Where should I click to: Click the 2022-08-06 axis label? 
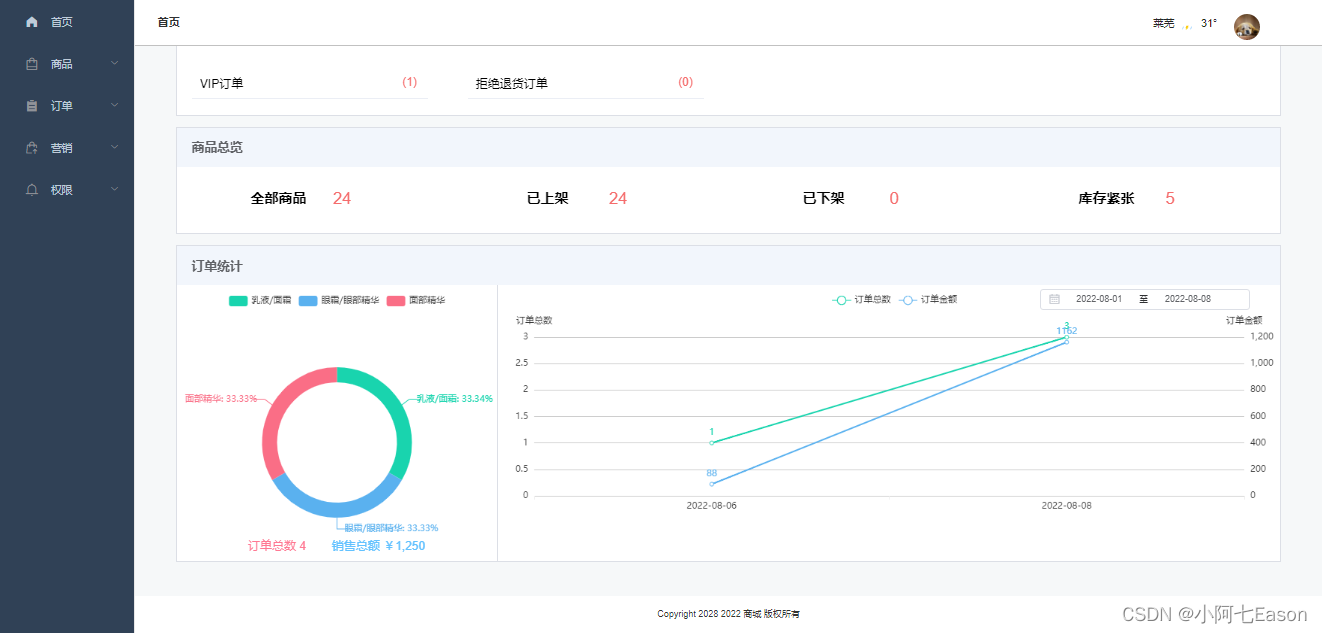click(x=711, y=506)
